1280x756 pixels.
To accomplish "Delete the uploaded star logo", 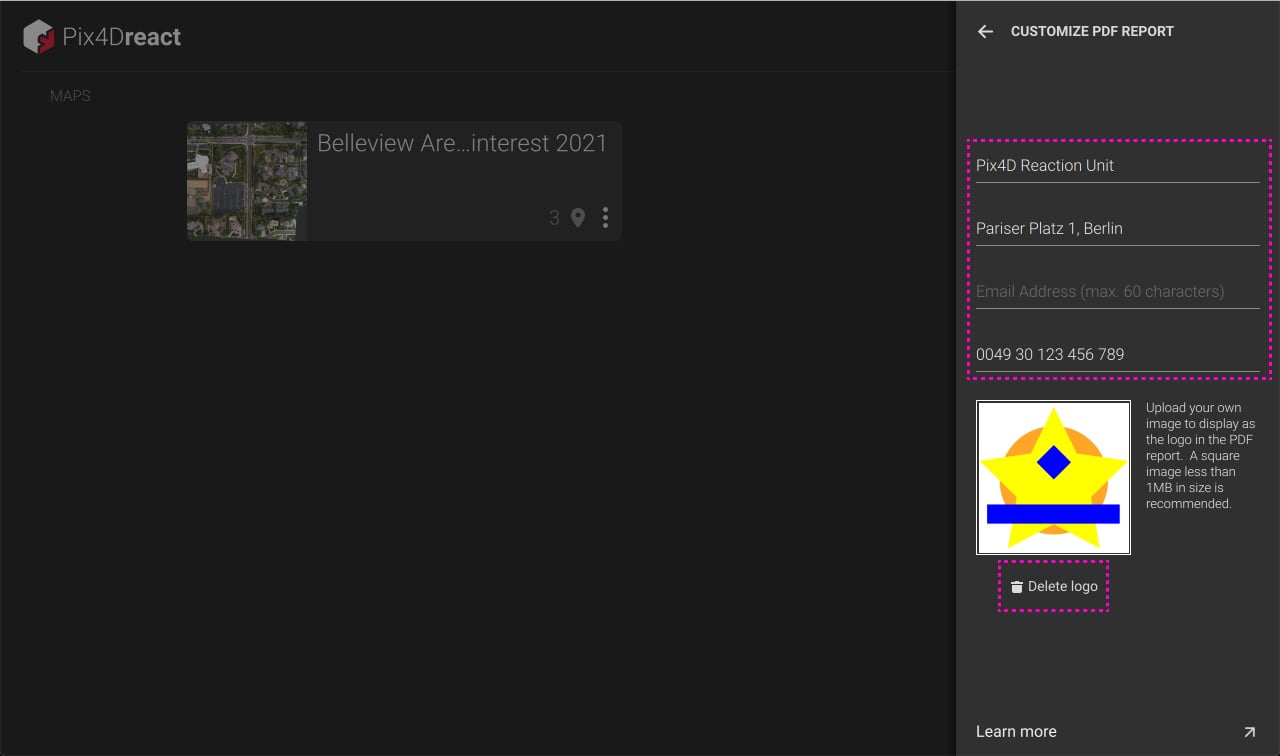I will click(x=1053, y=586).
